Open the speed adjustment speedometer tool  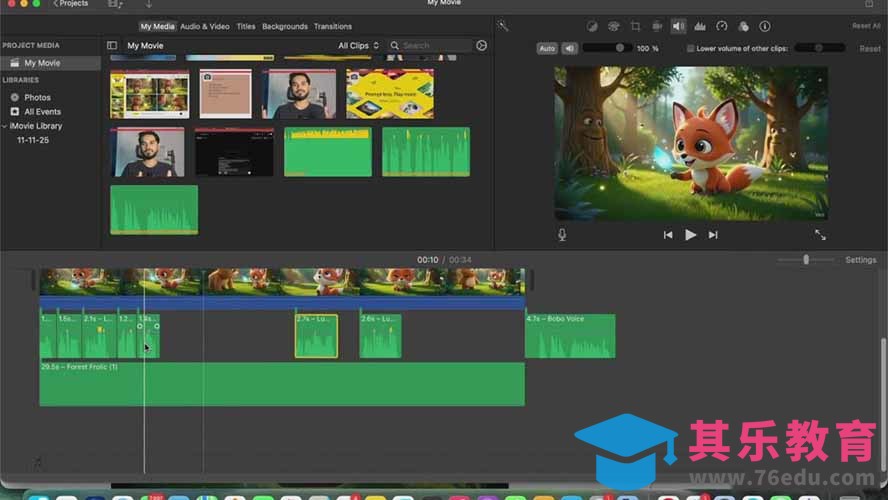tap(722, 26)
